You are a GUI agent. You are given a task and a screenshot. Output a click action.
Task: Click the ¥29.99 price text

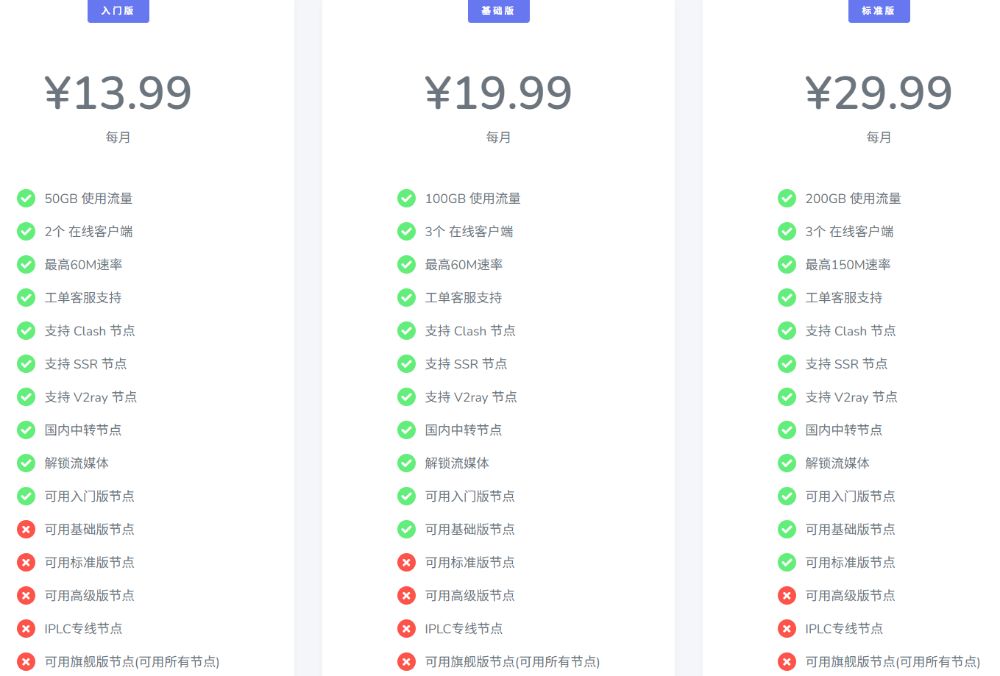879,93
